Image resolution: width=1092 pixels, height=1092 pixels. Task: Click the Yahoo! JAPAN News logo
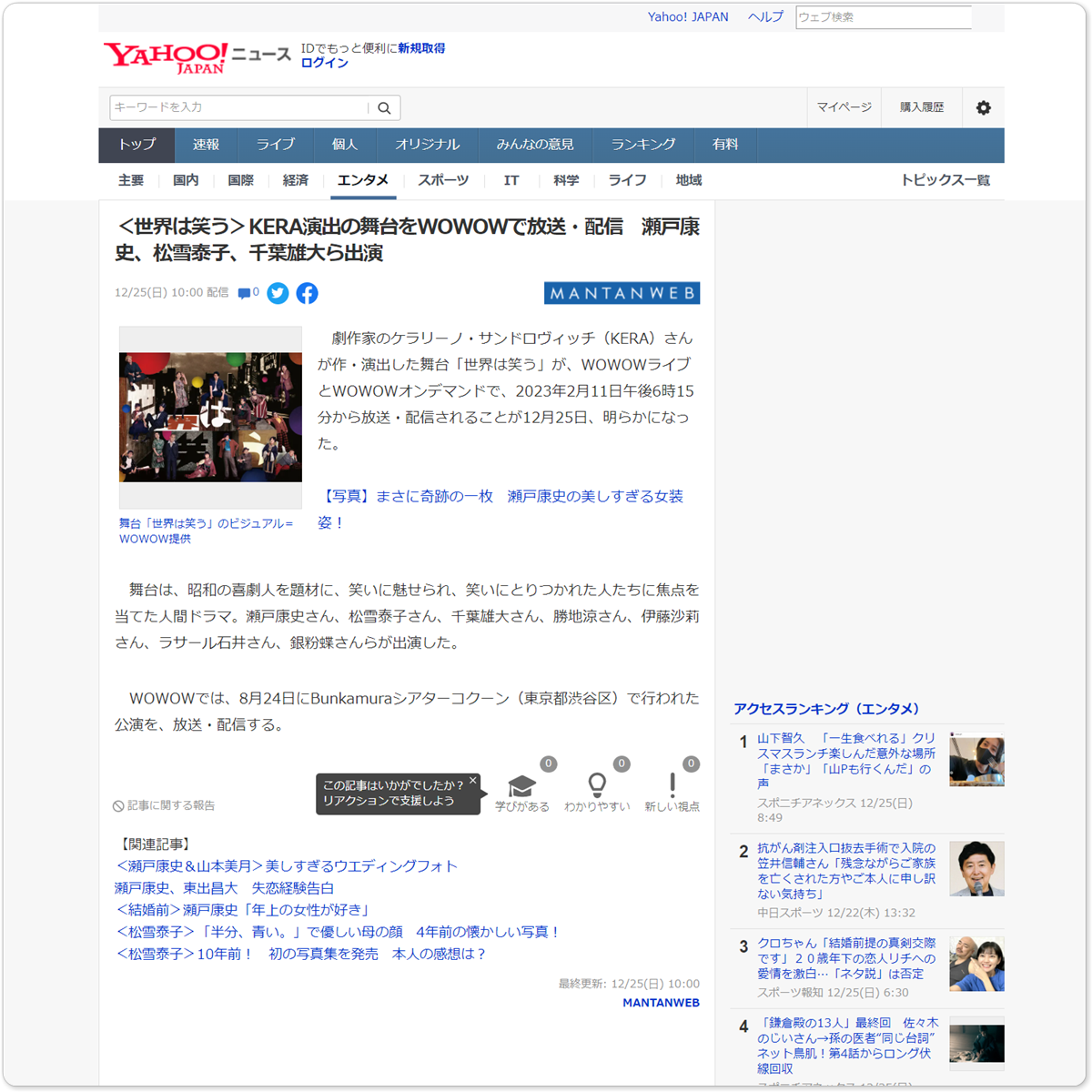click(197, 56)
